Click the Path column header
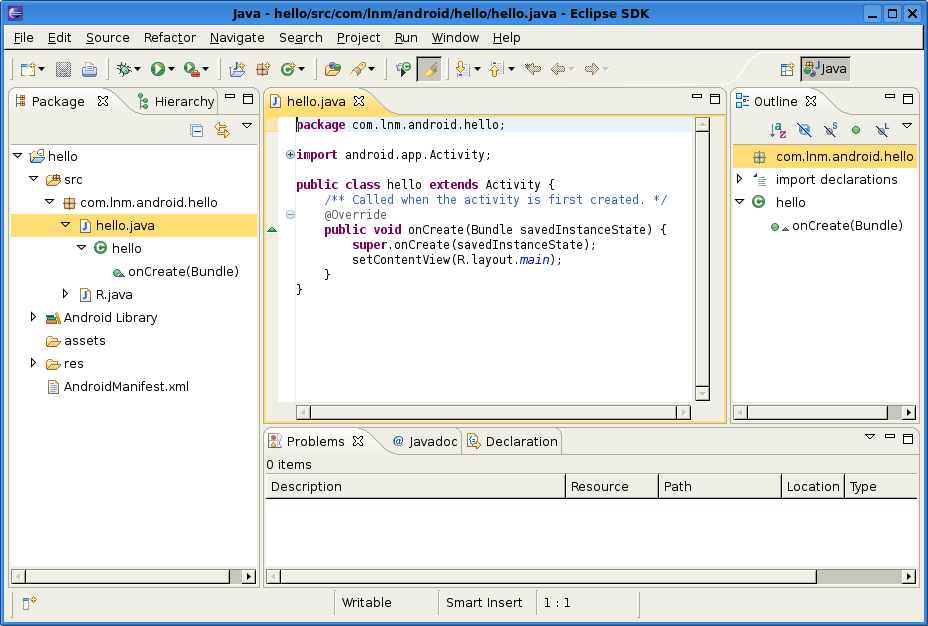This screenshot has width=928, height=626. click(x=720, y=486)
